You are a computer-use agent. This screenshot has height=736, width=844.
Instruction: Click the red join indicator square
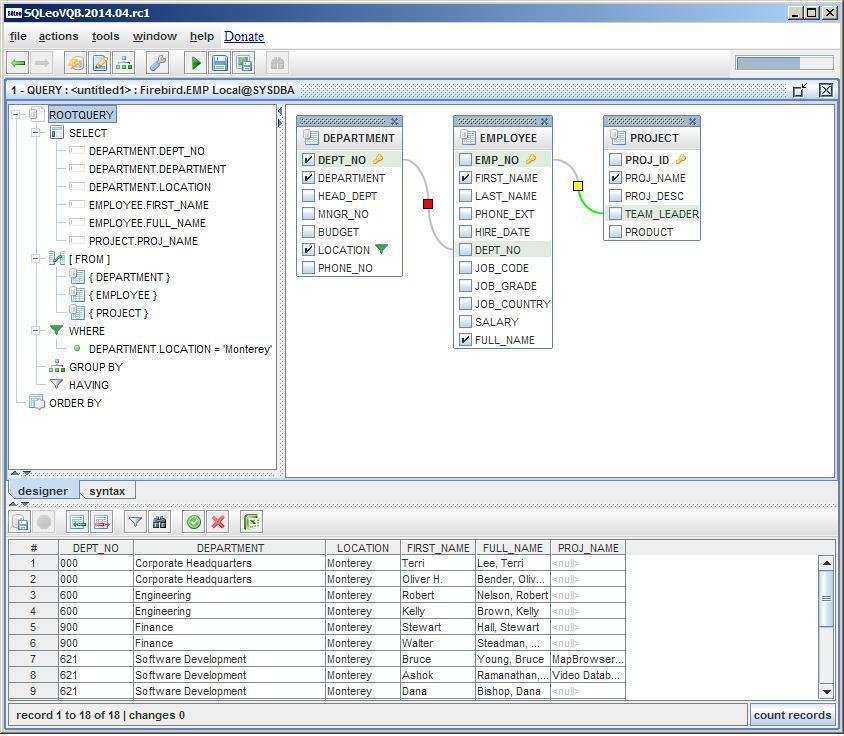pos(428,203)
